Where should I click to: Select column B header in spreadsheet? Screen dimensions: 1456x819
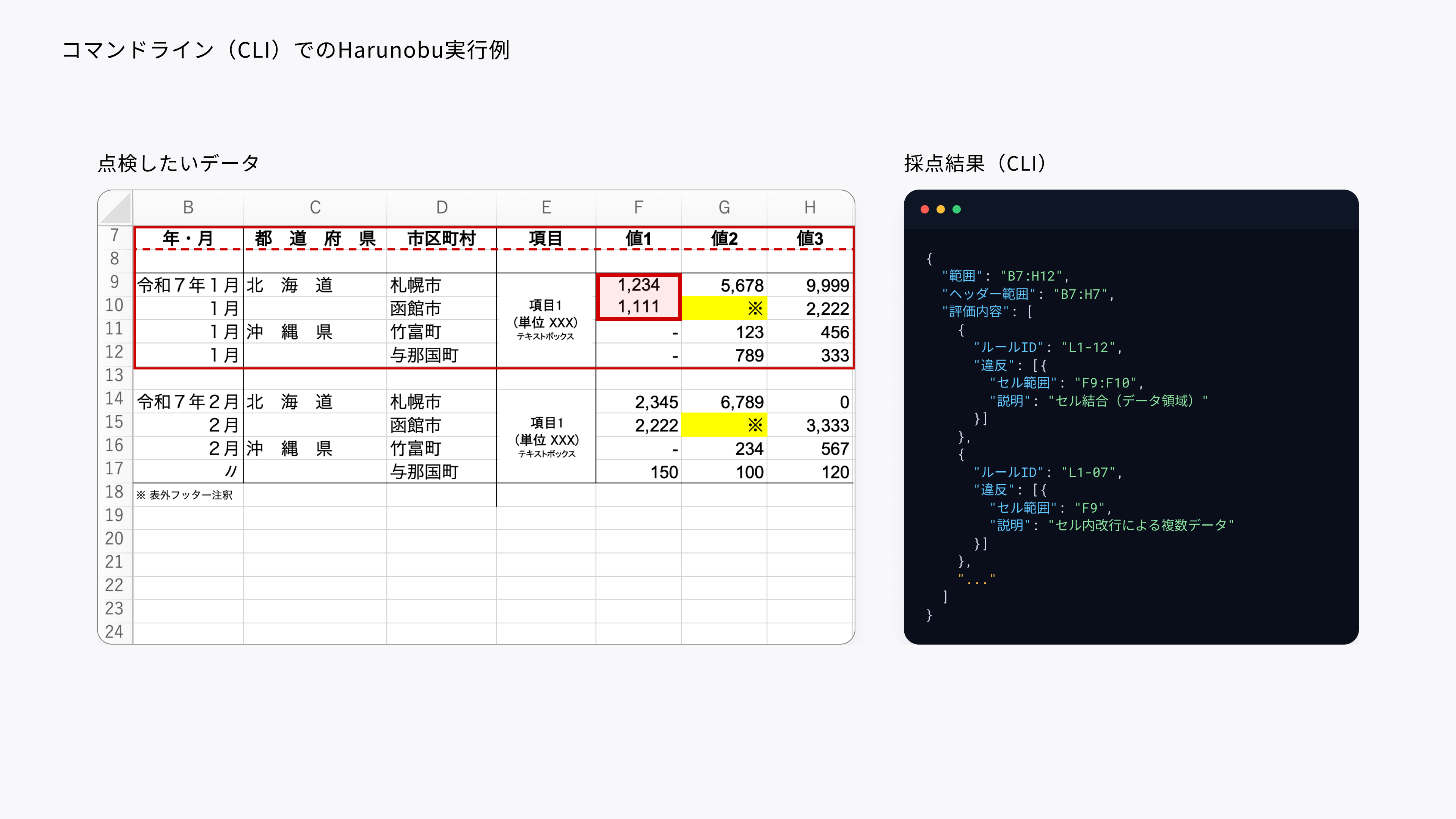188,207
